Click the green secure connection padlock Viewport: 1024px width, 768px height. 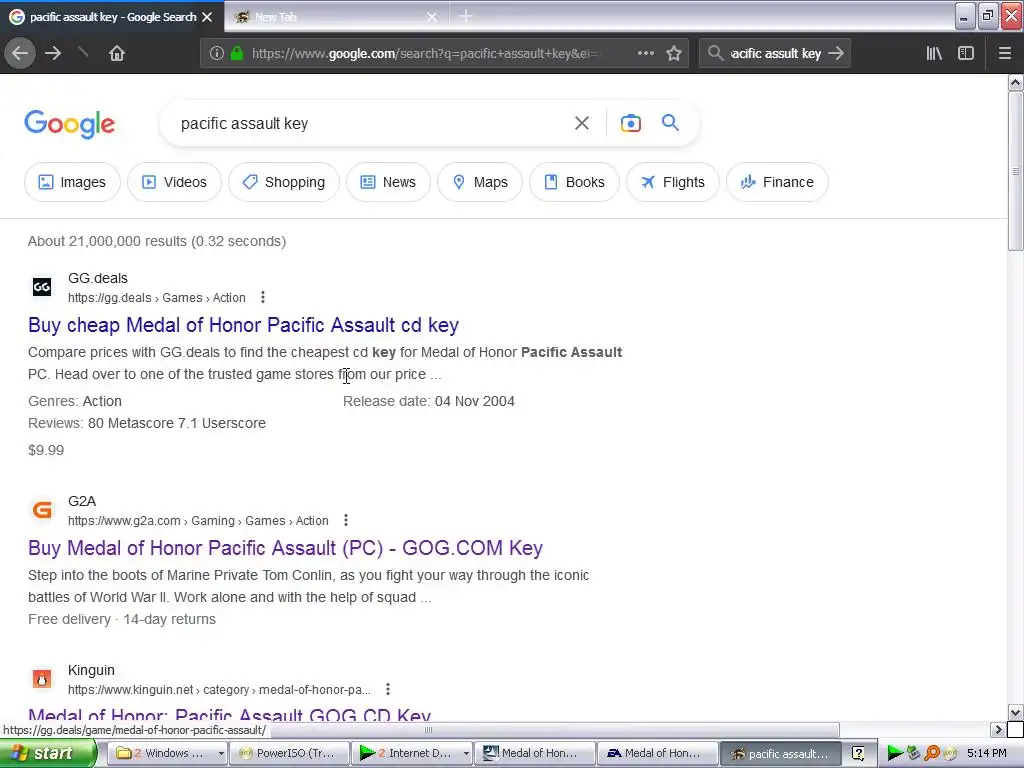click(237, 54)
